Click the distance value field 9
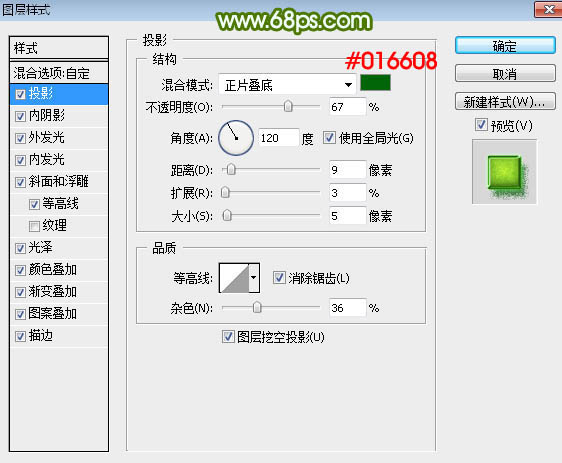Screen dimensions: 562x463 (347, 170)
